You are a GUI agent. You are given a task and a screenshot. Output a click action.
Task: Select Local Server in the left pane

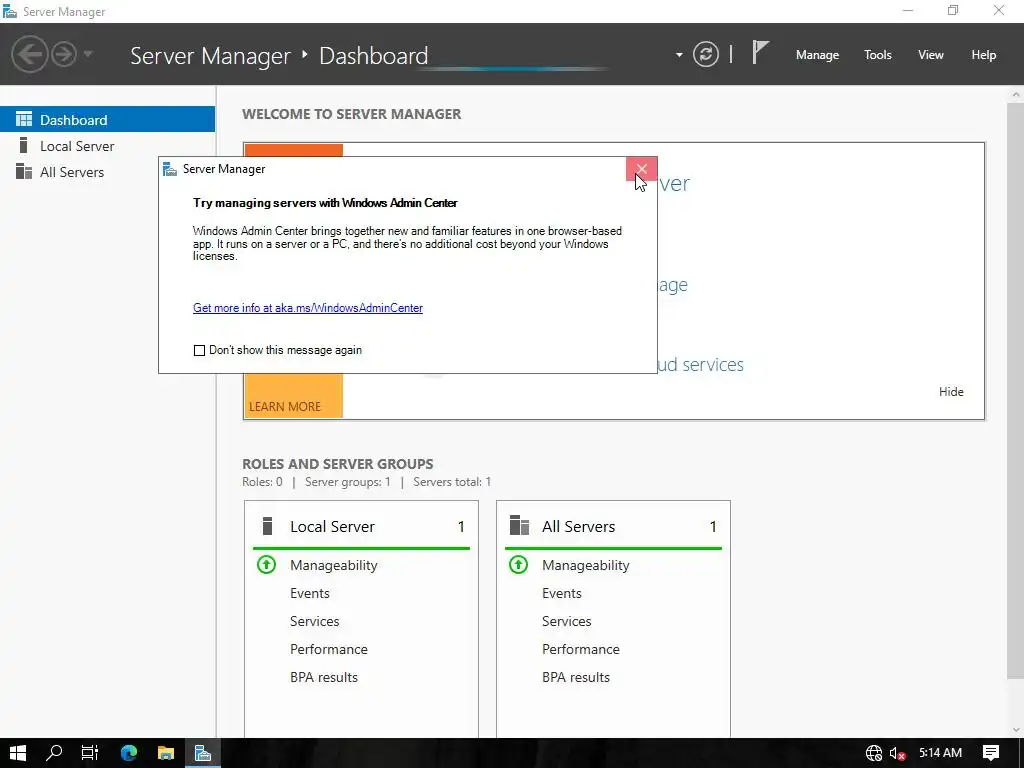[107, 146]
